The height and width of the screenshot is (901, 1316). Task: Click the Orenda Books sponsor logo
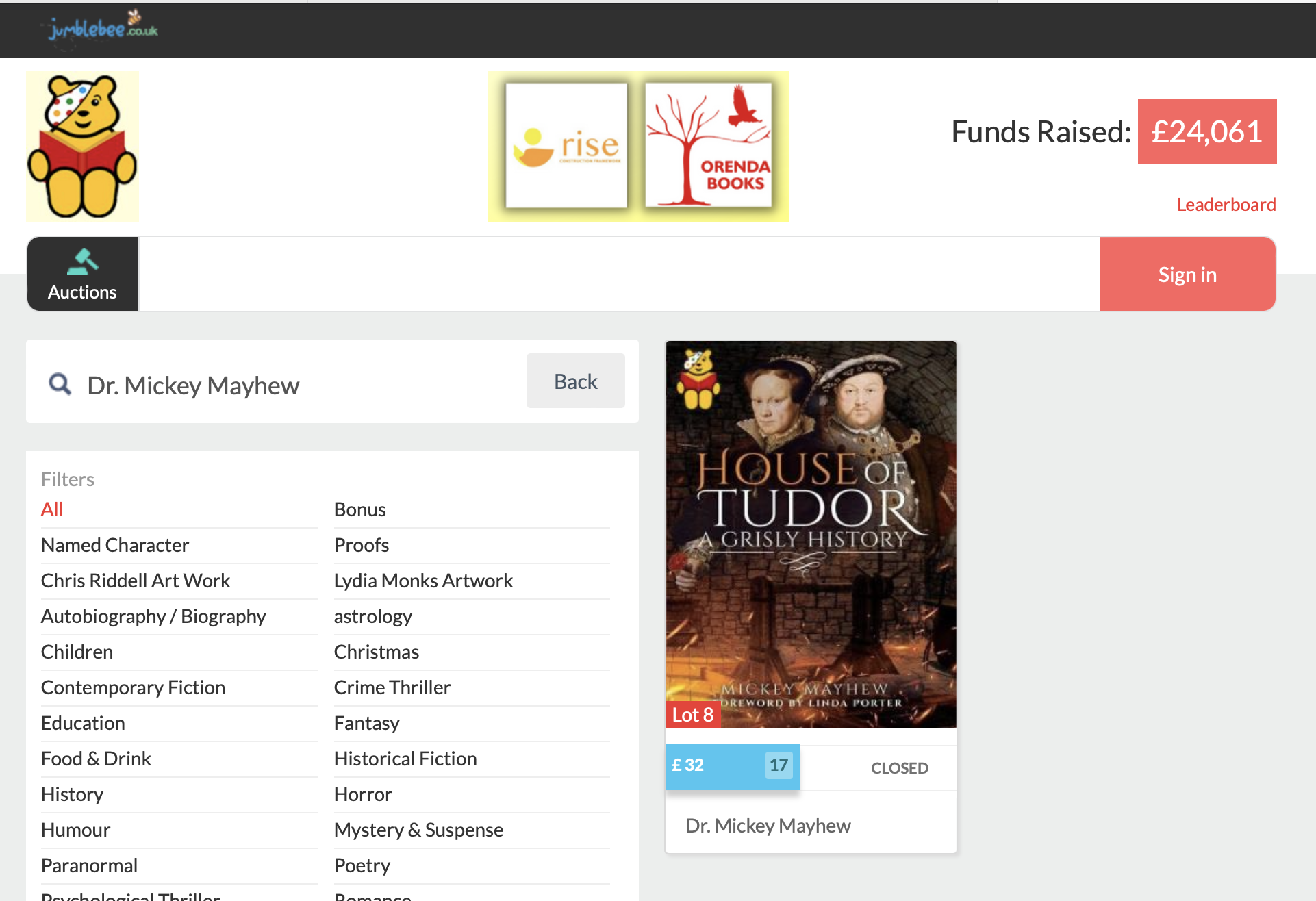(x=709, y=146)
